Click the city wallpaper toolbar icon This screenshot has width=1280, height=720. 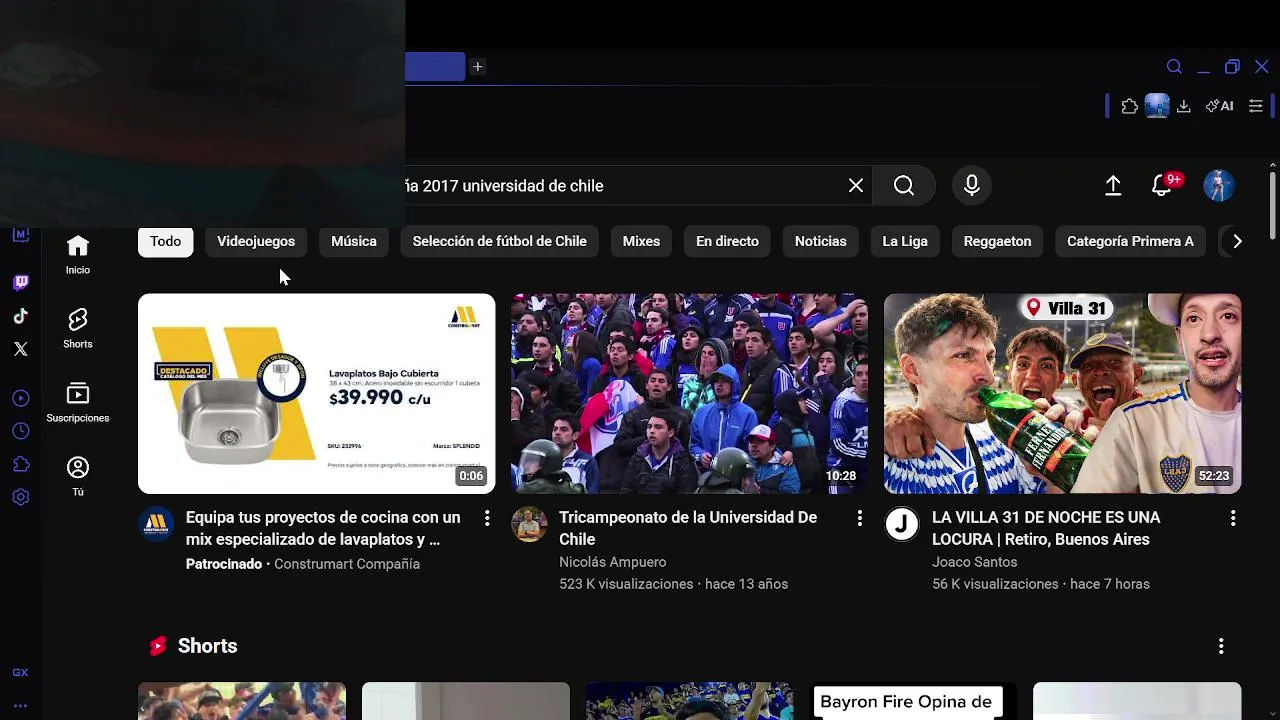[1157, 106]
